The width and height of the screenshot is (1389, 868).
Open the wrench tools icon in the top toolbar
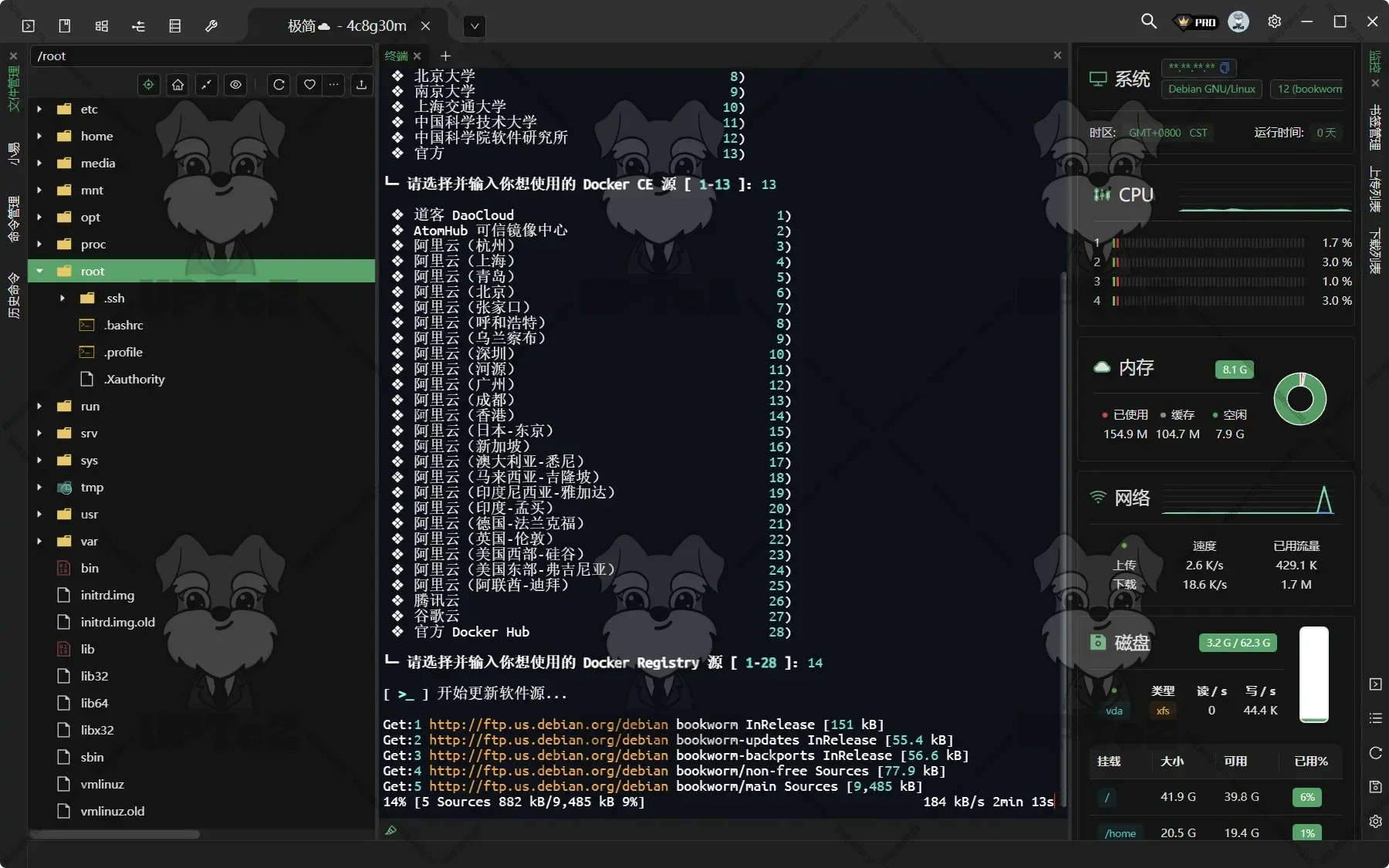tap(211, 25)
